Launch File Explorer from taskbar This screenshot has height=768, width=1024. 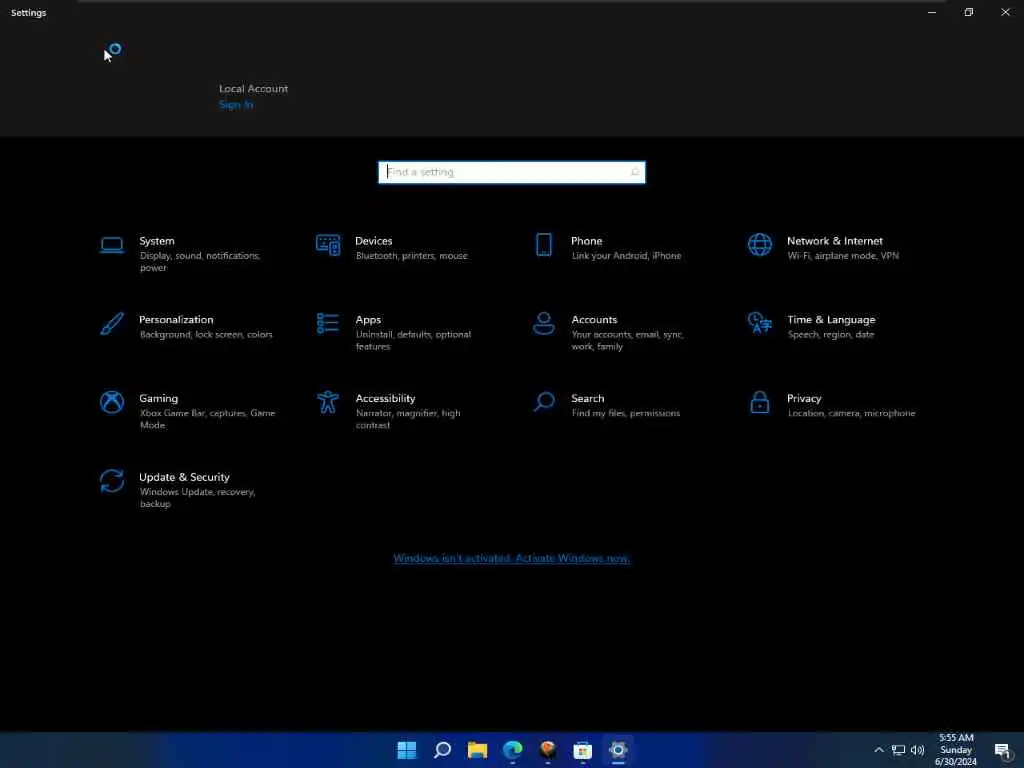pos(477,750)
